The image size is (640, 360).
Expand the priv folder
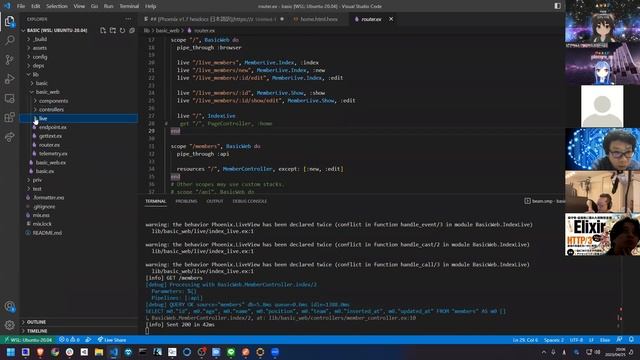click(79, 180)
